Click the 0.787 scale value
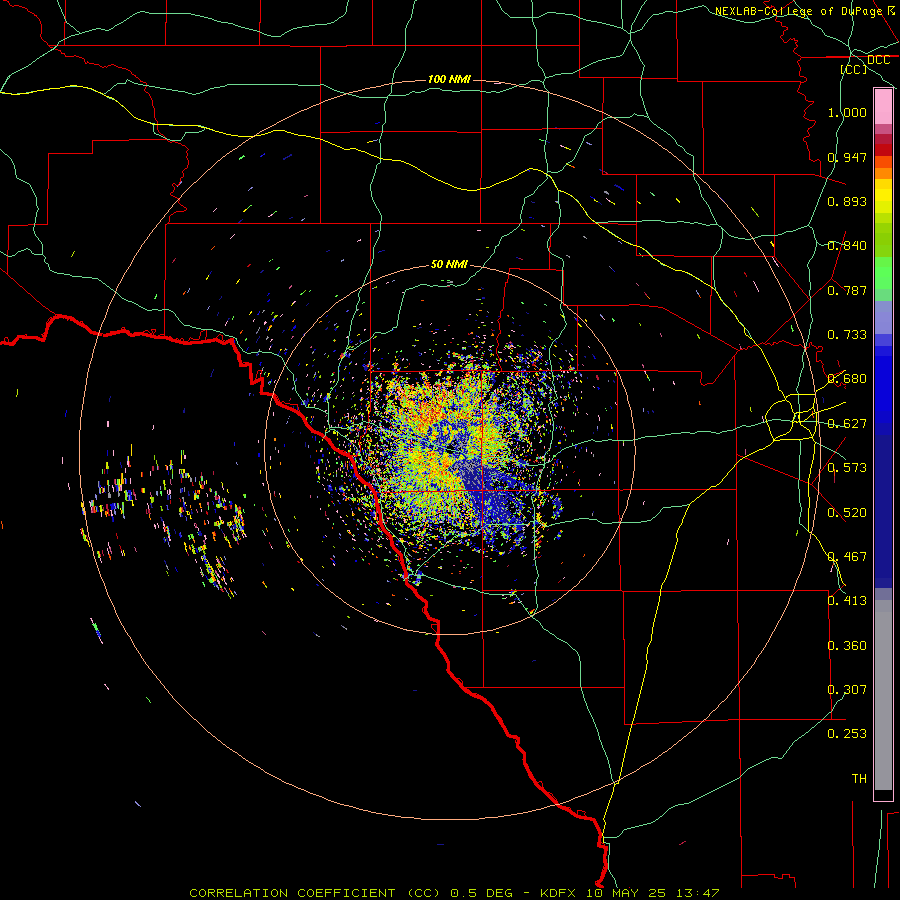The width and height of the screenshot is (900, 900). (847, 290)
